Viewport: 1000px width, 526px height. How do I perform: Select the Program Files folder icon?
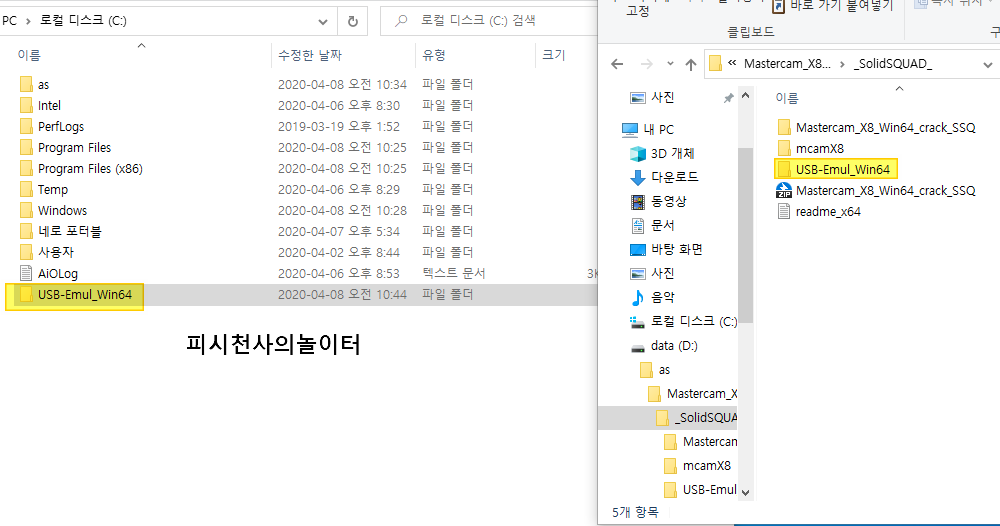pyautogui.click(x=26, y=147)
